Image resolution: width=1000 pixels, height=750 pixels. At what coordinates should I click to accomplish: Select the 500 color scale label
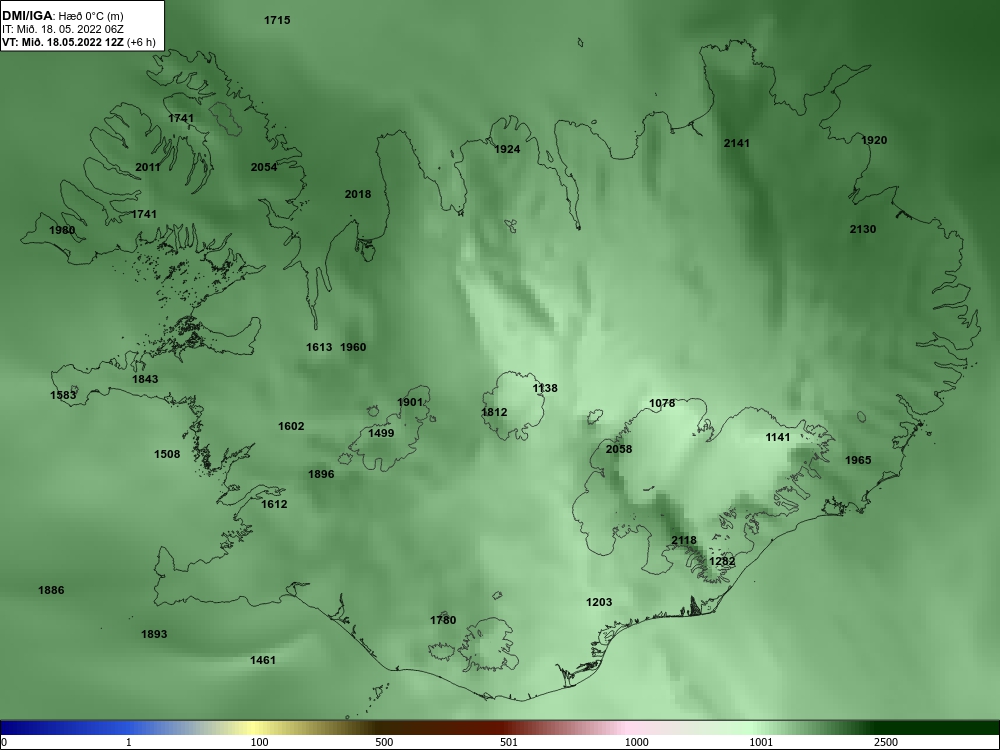tap(384, 742)
